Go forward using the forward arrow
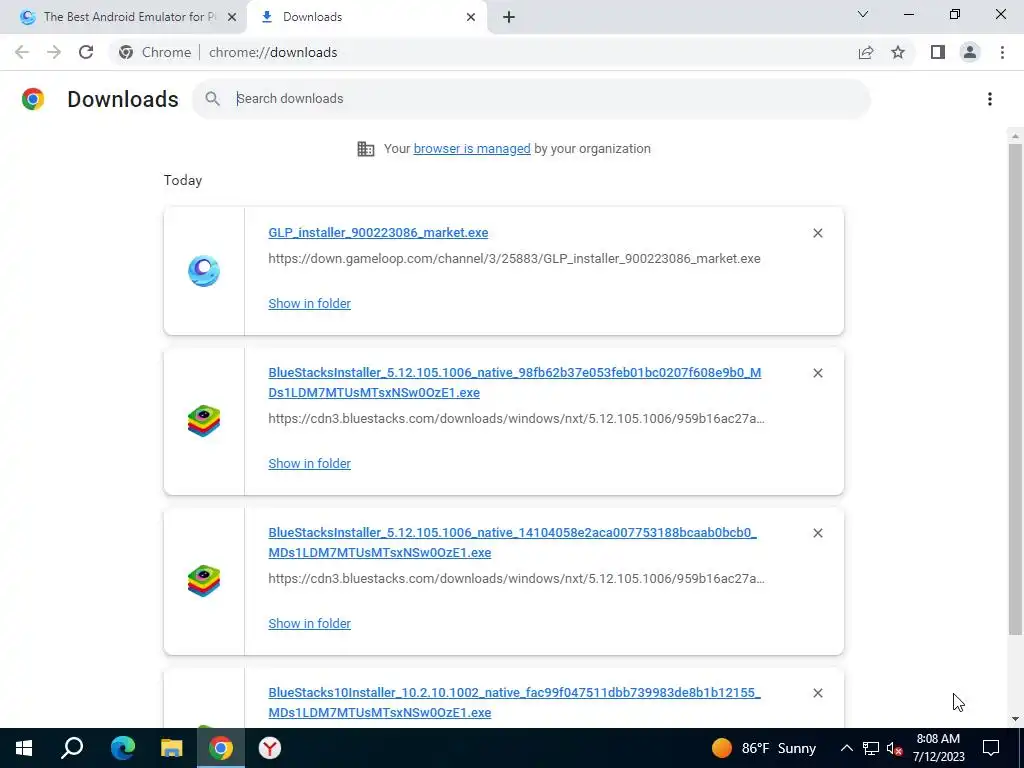1024x768 pixels. (54, 52)
